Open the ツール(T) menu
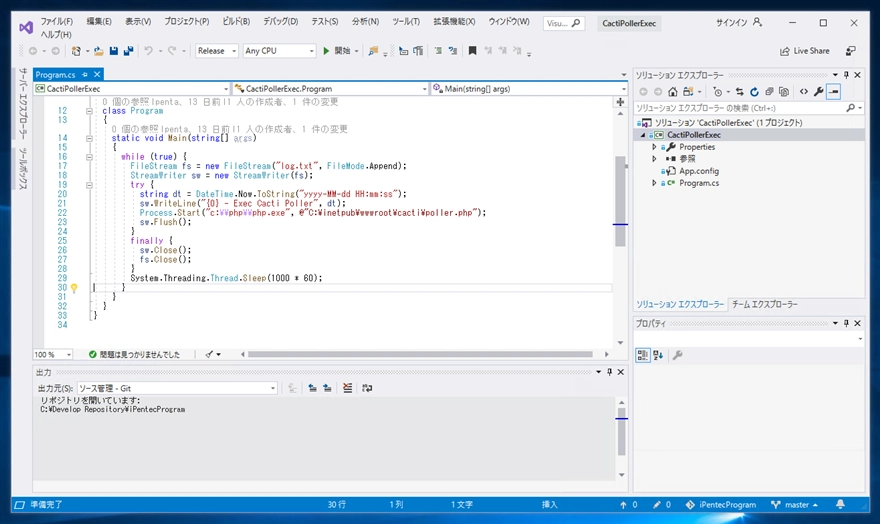880x524 pixels. click(406, 21)
